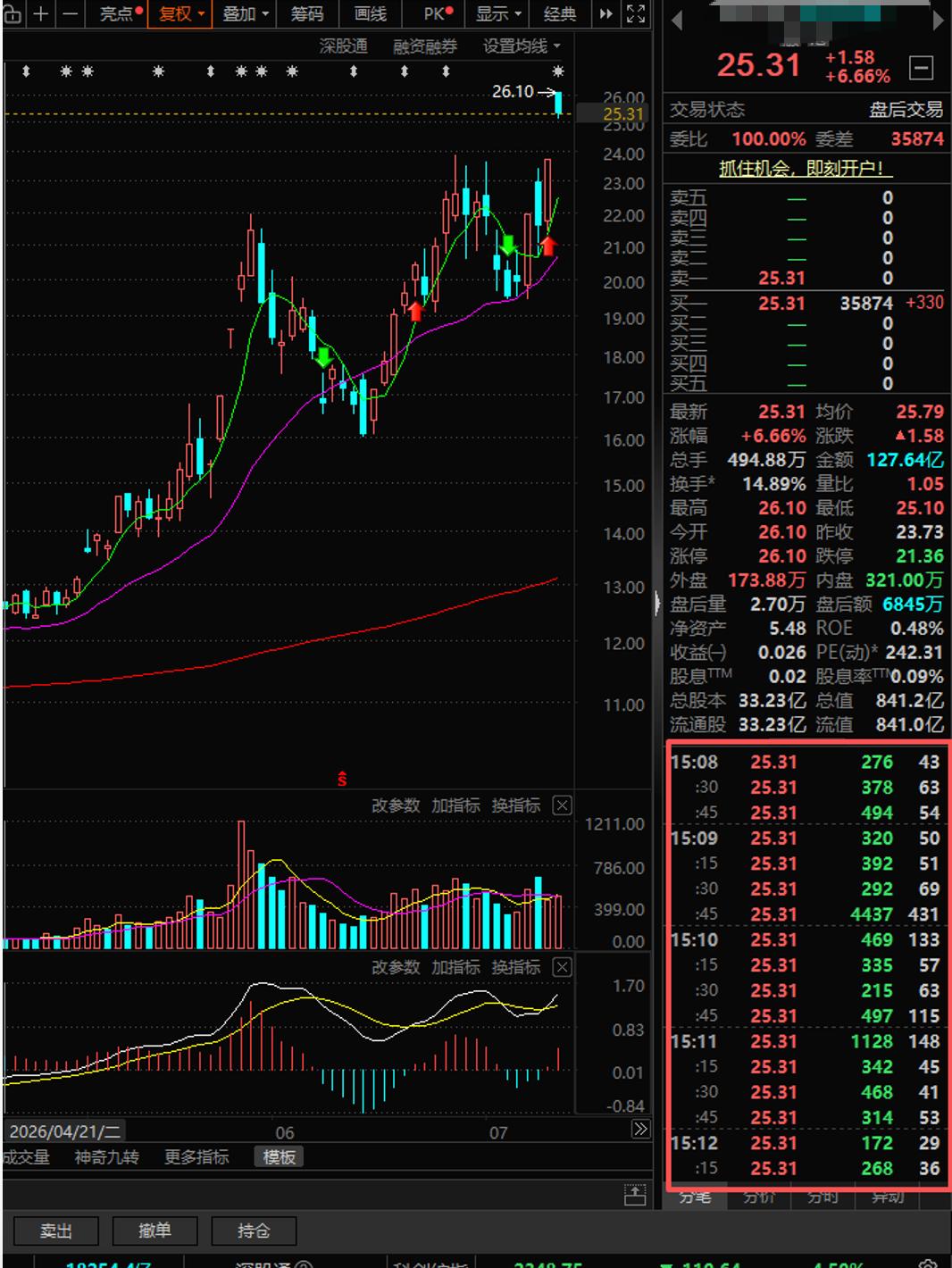The image size is (952, 1268).
Task: Click the red S marker on chart
Action: tap(342, 779)
